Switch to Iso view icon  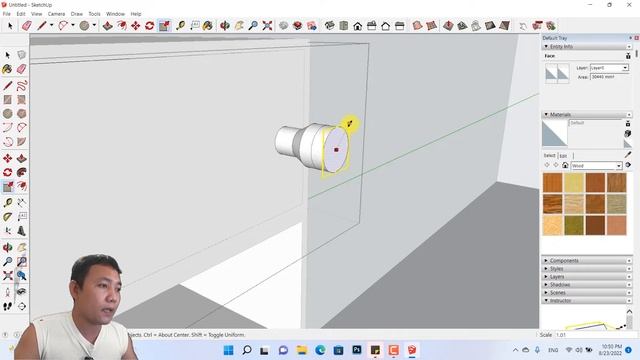330,26
